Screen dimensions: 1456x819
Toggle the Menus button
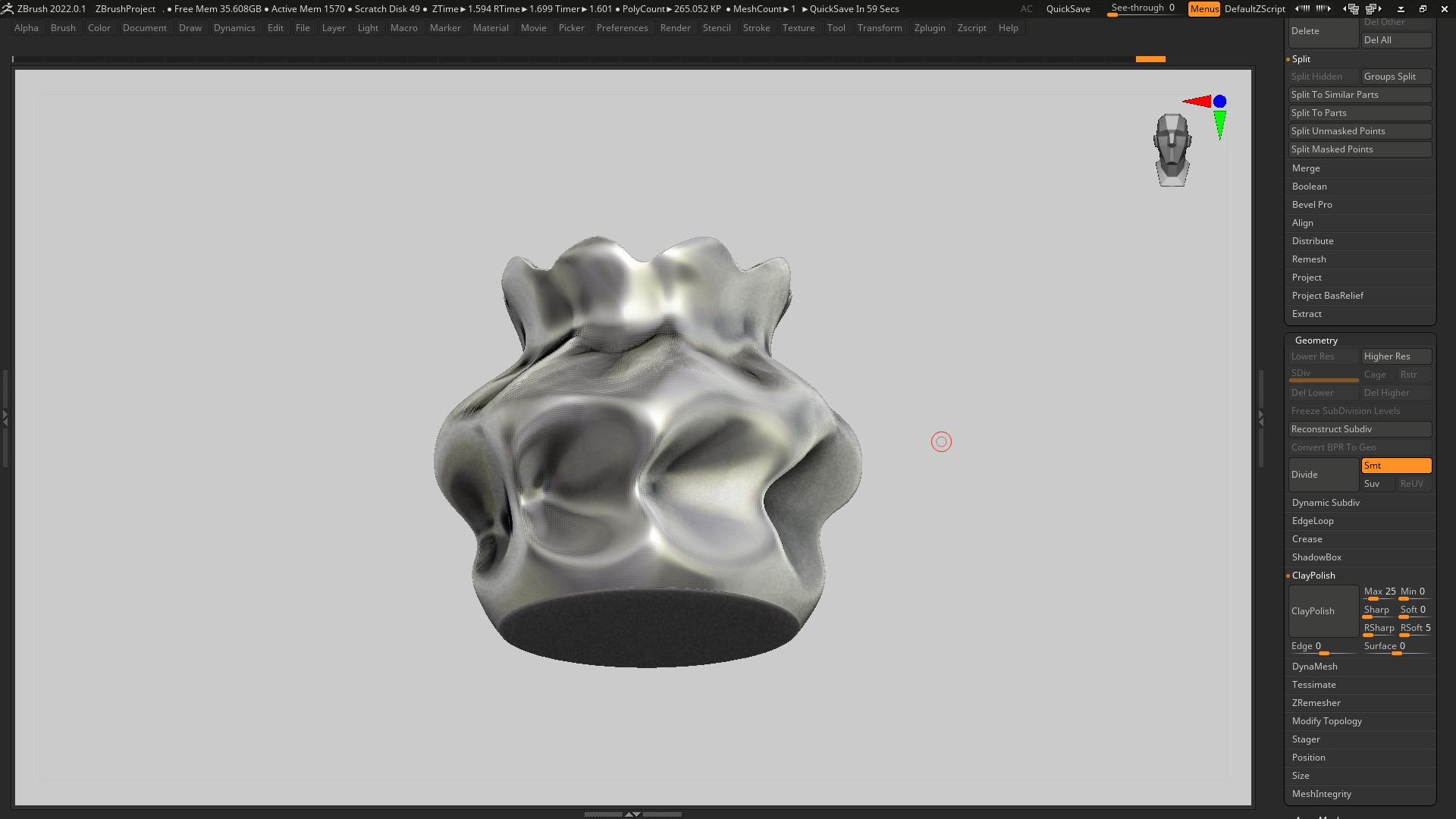point(1203,8)
